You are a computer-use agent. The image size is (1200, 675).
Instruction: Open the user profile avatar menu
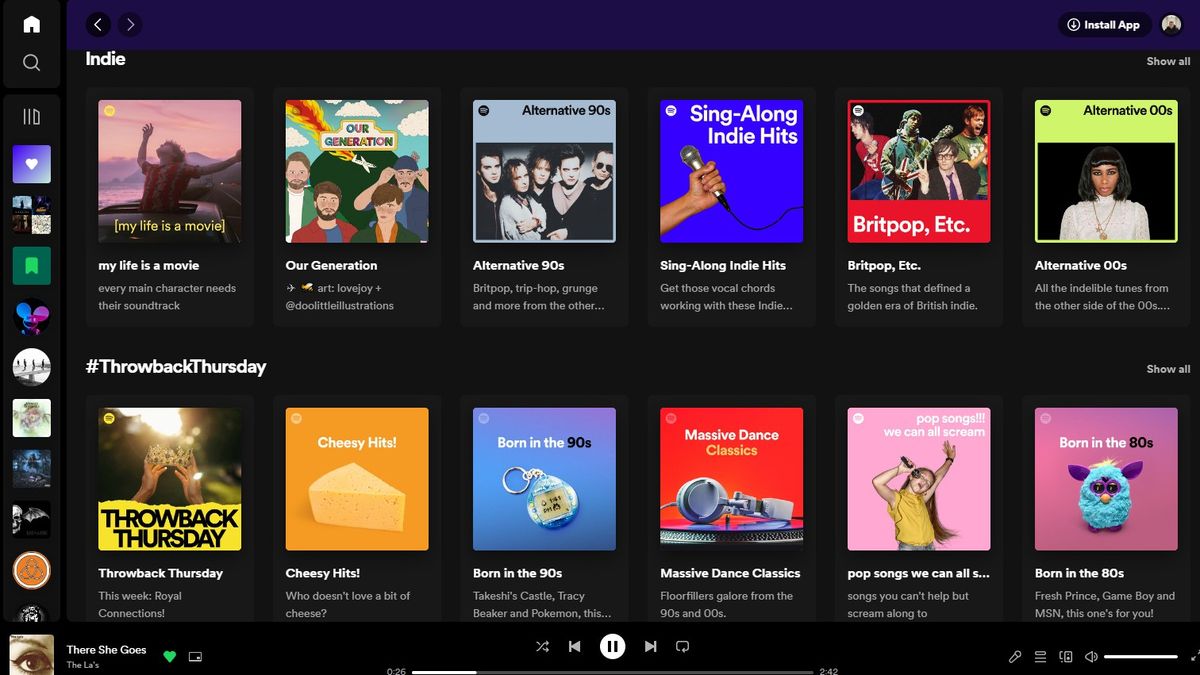click(x=1171, y=25)
